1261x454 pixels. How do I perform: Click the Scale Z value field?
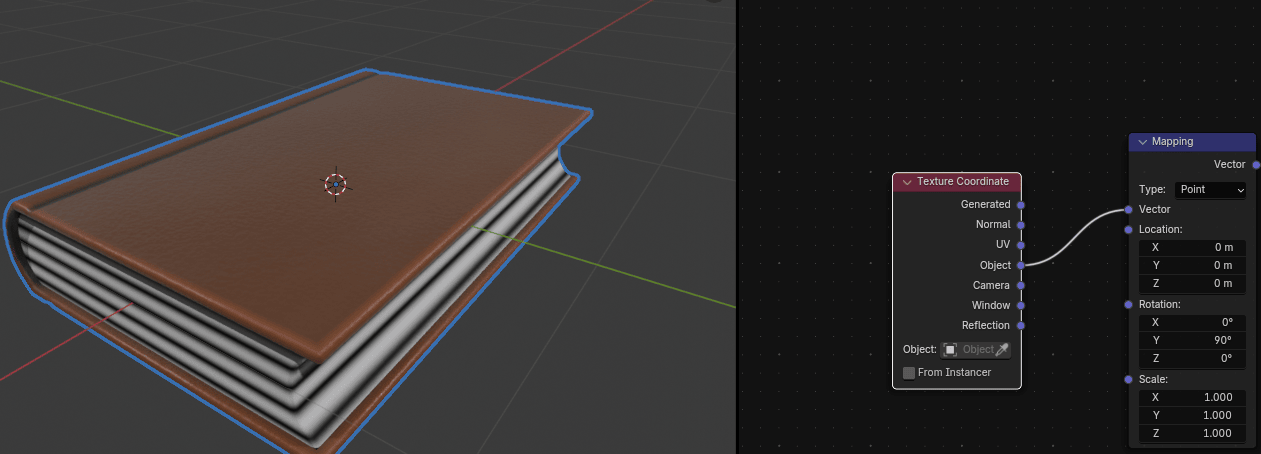pyautogui.click(x=1192, y=435)
